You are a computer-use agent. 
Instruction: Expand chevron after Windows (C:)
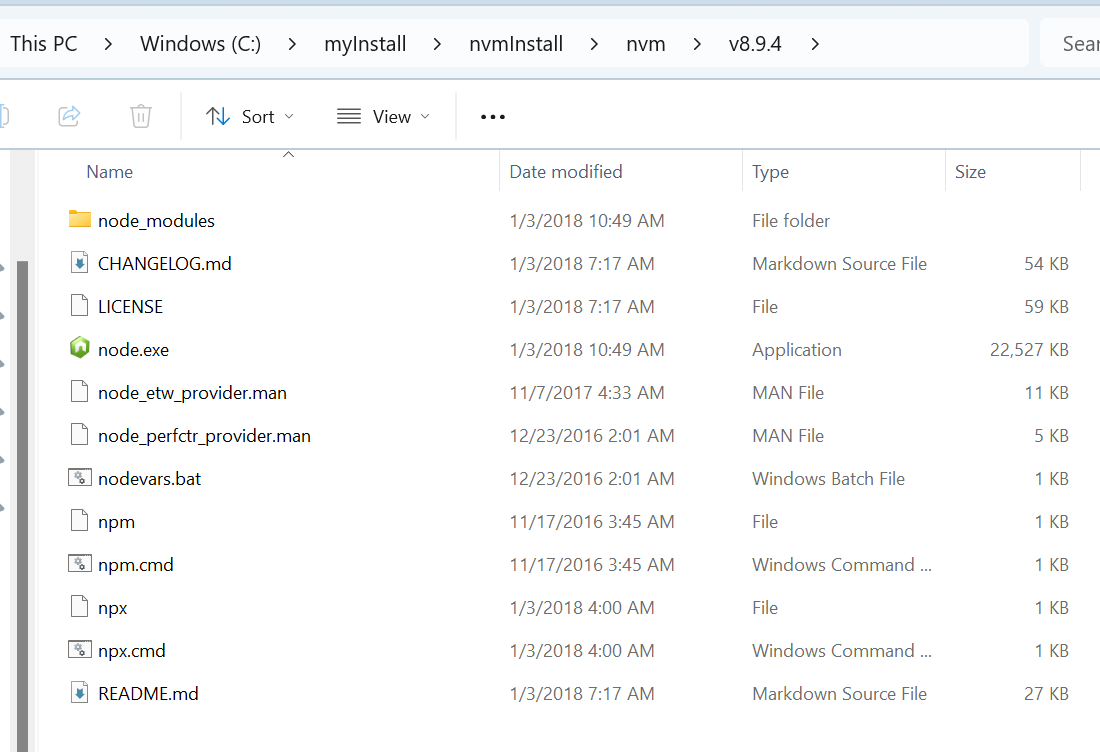[x=293, y=44]
